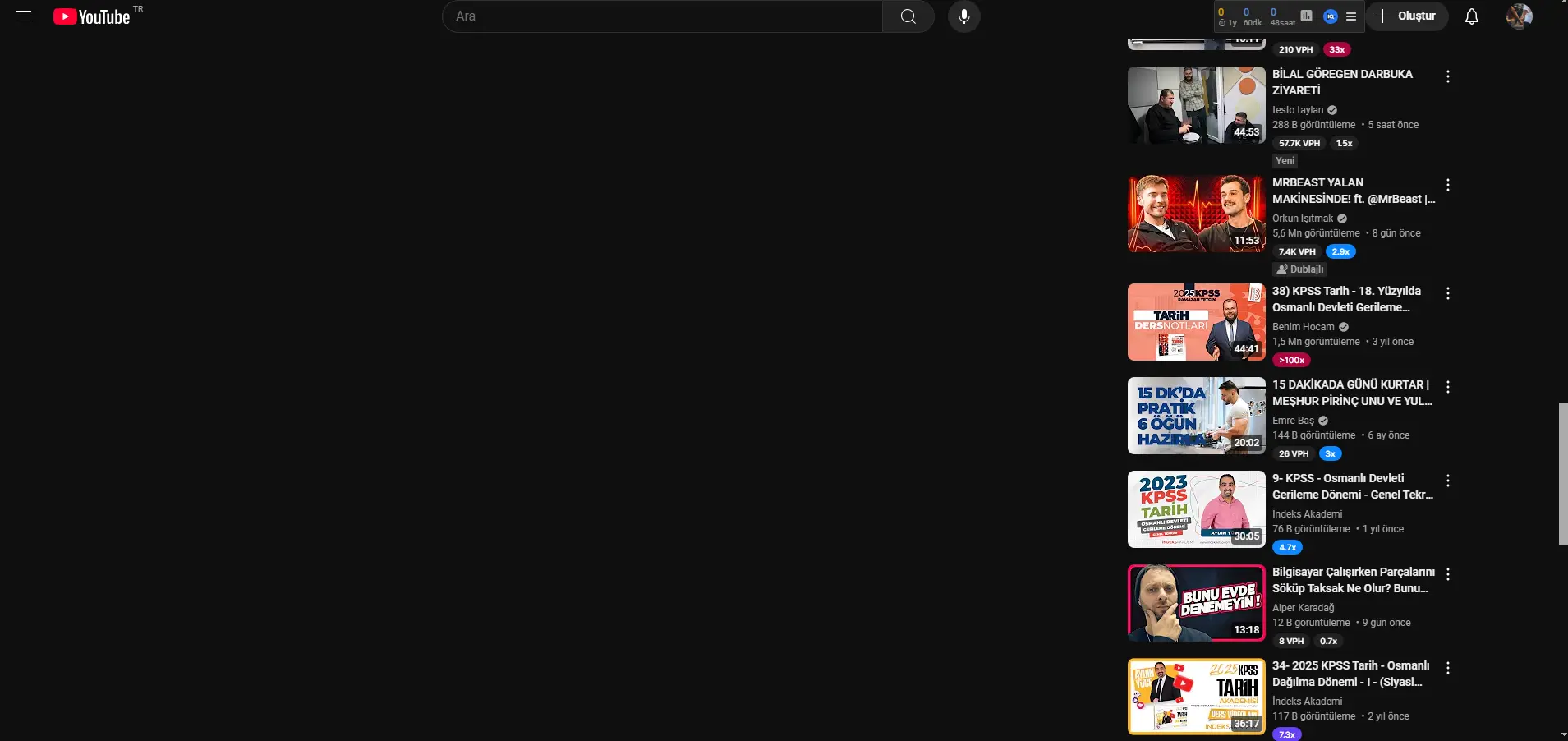The height and width of the screenshot is (741, 1568).
Task: Click the 8 VPH badge
Action: pos(1291,641)
